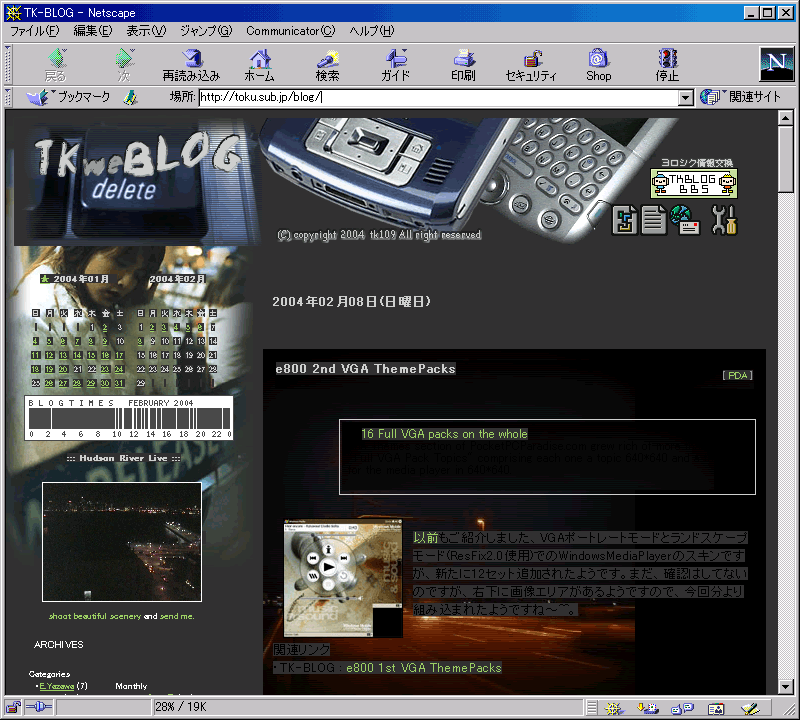This screenshot has width=800, height=720.
Task: Click the BLOGTIMES February 2004 chart
Action: (129, 418)
